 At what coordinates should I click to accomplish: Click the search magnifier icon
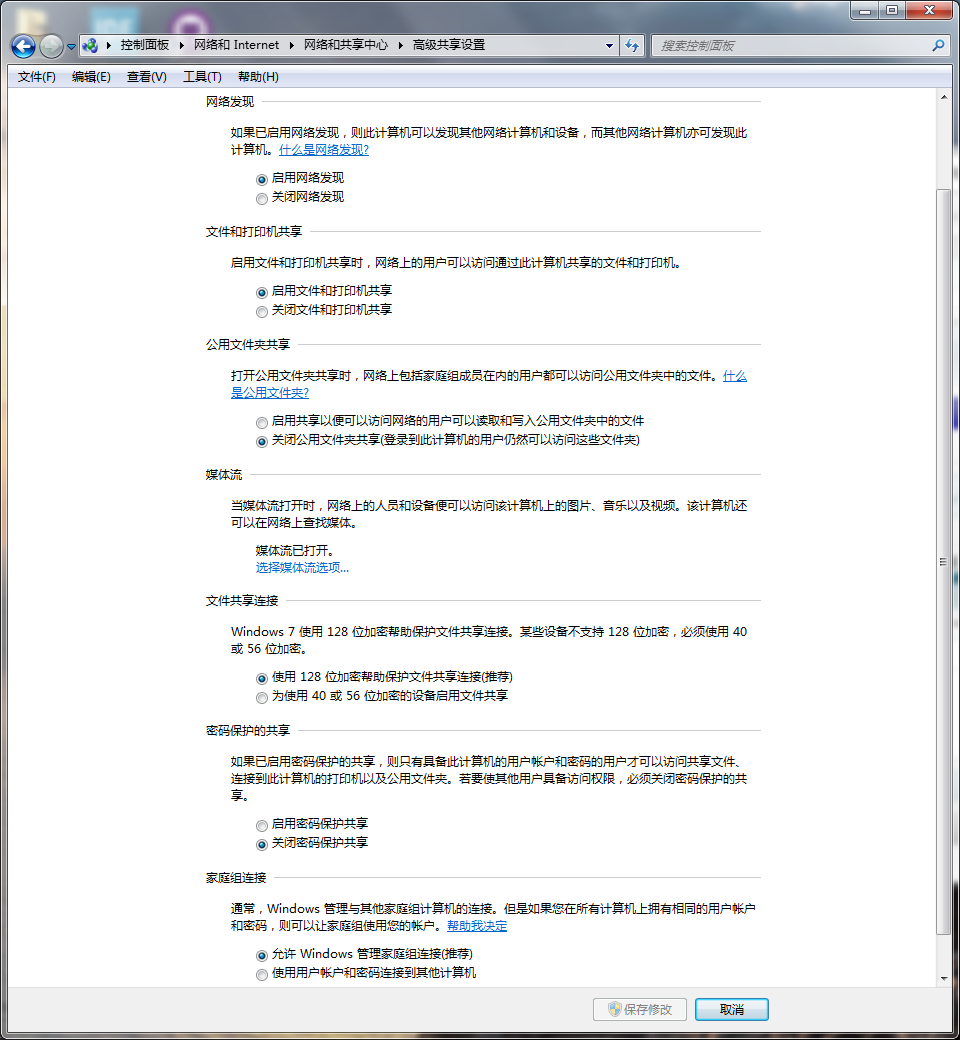pyautogui.click(x=938, y=46)
